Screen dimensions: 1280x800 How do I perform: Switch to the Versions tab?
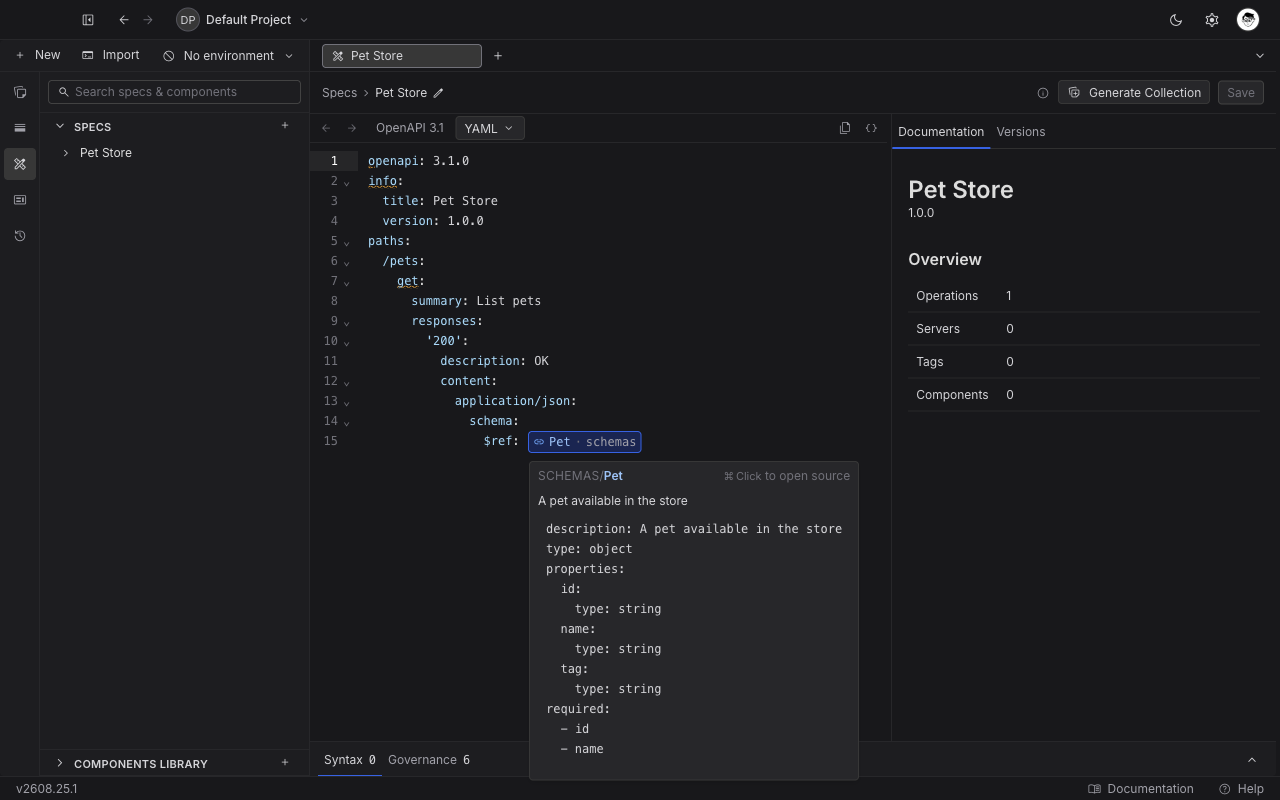1021,132
